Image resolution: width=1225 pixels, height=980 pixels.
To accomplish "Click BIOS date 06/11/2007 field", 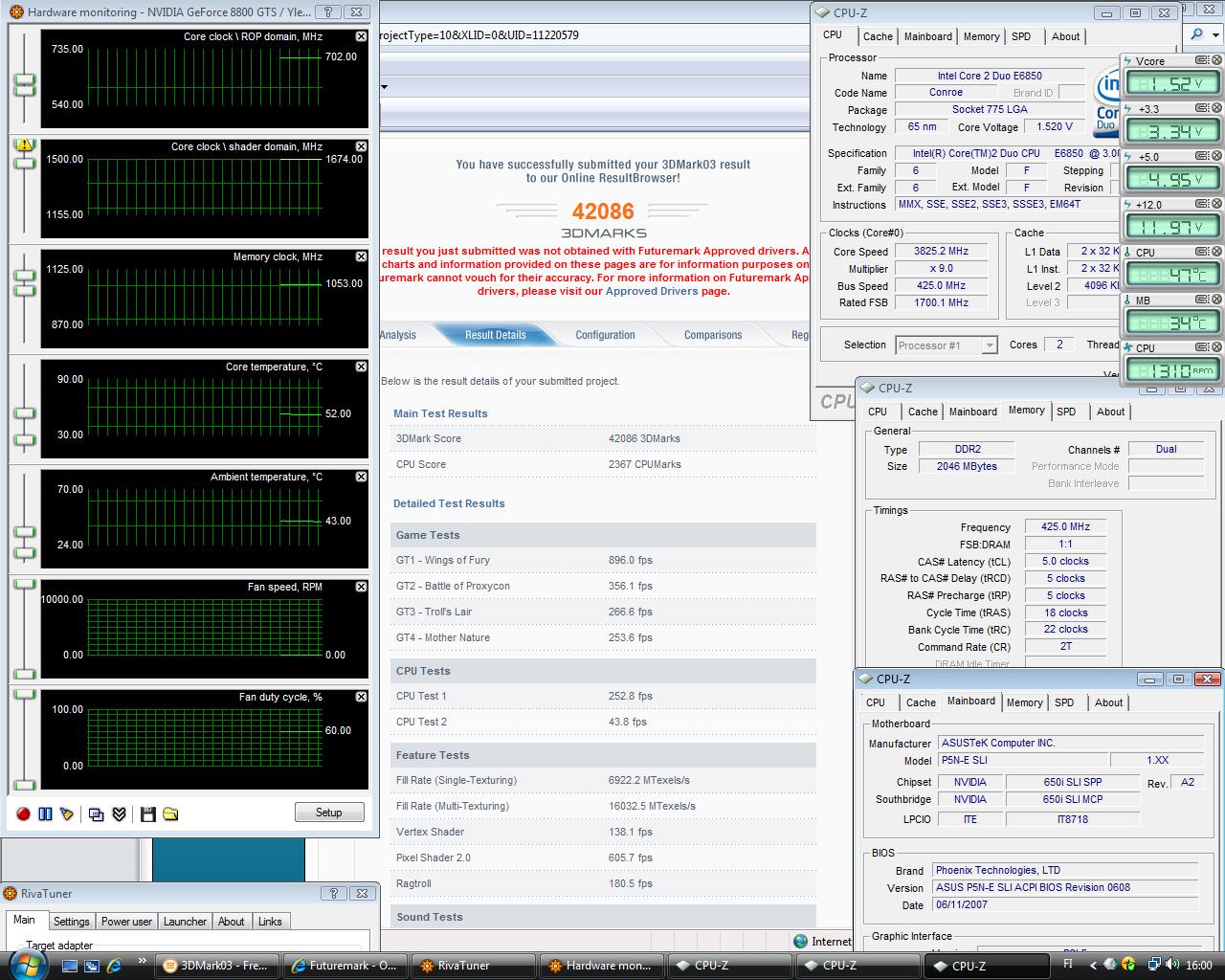I will click(1065, 904).
